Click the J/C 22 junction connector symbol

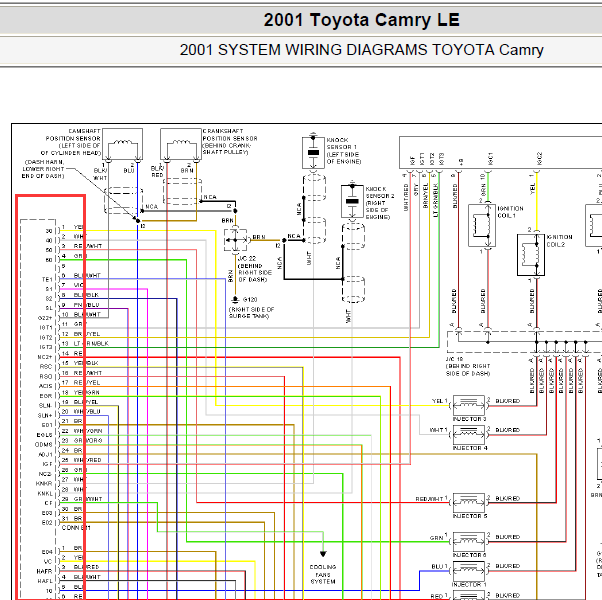236,240
